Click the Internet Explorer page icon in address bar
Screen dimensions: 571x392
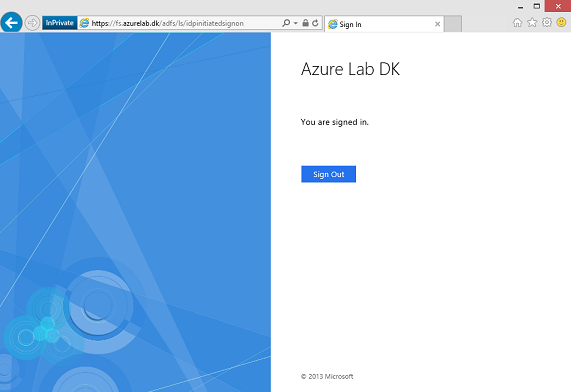pyautogui.click(x=84, y=23)
